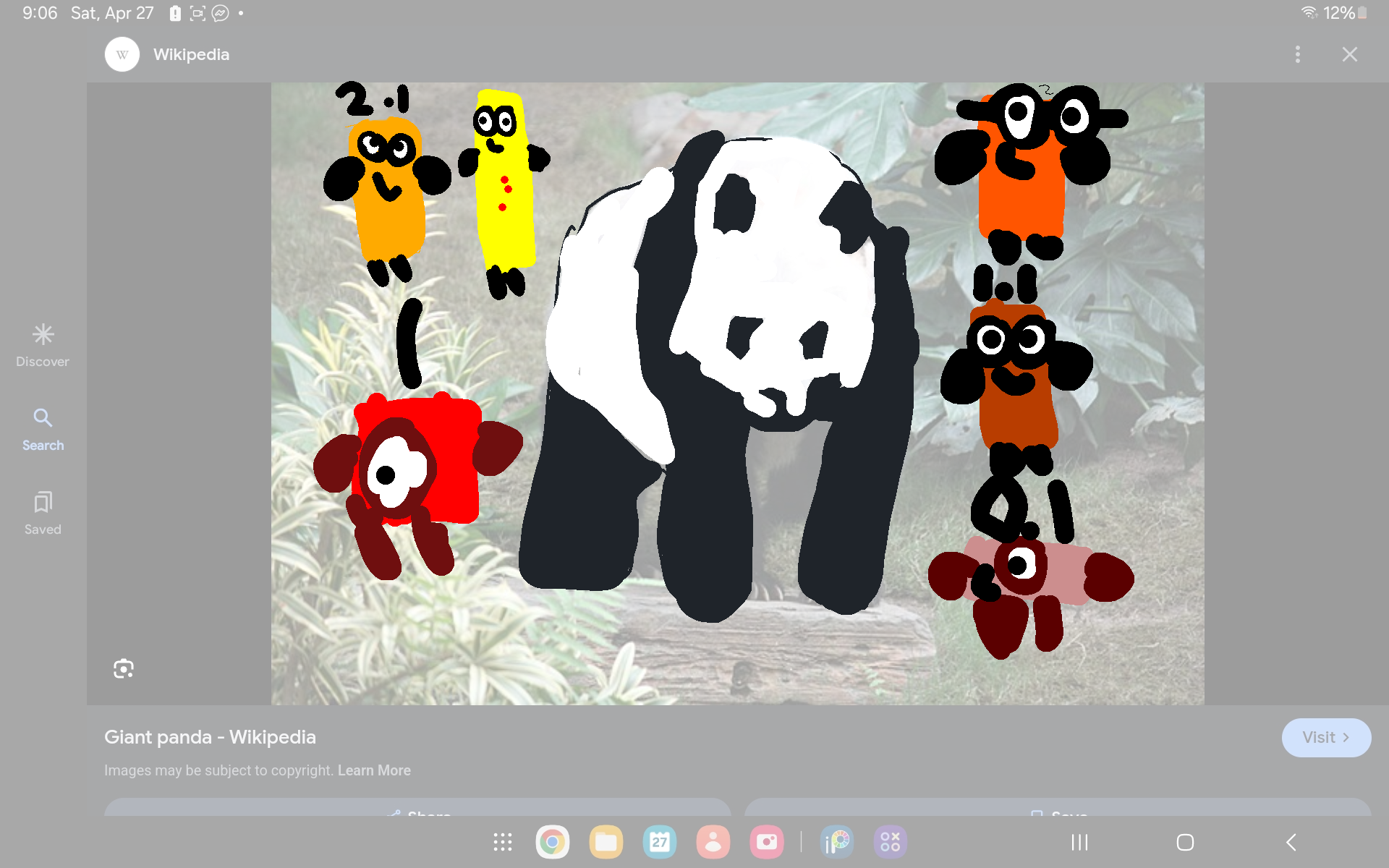Tap the Home navigation button
Screen dimensions: 1389x868
click(x=1185, y=841)
